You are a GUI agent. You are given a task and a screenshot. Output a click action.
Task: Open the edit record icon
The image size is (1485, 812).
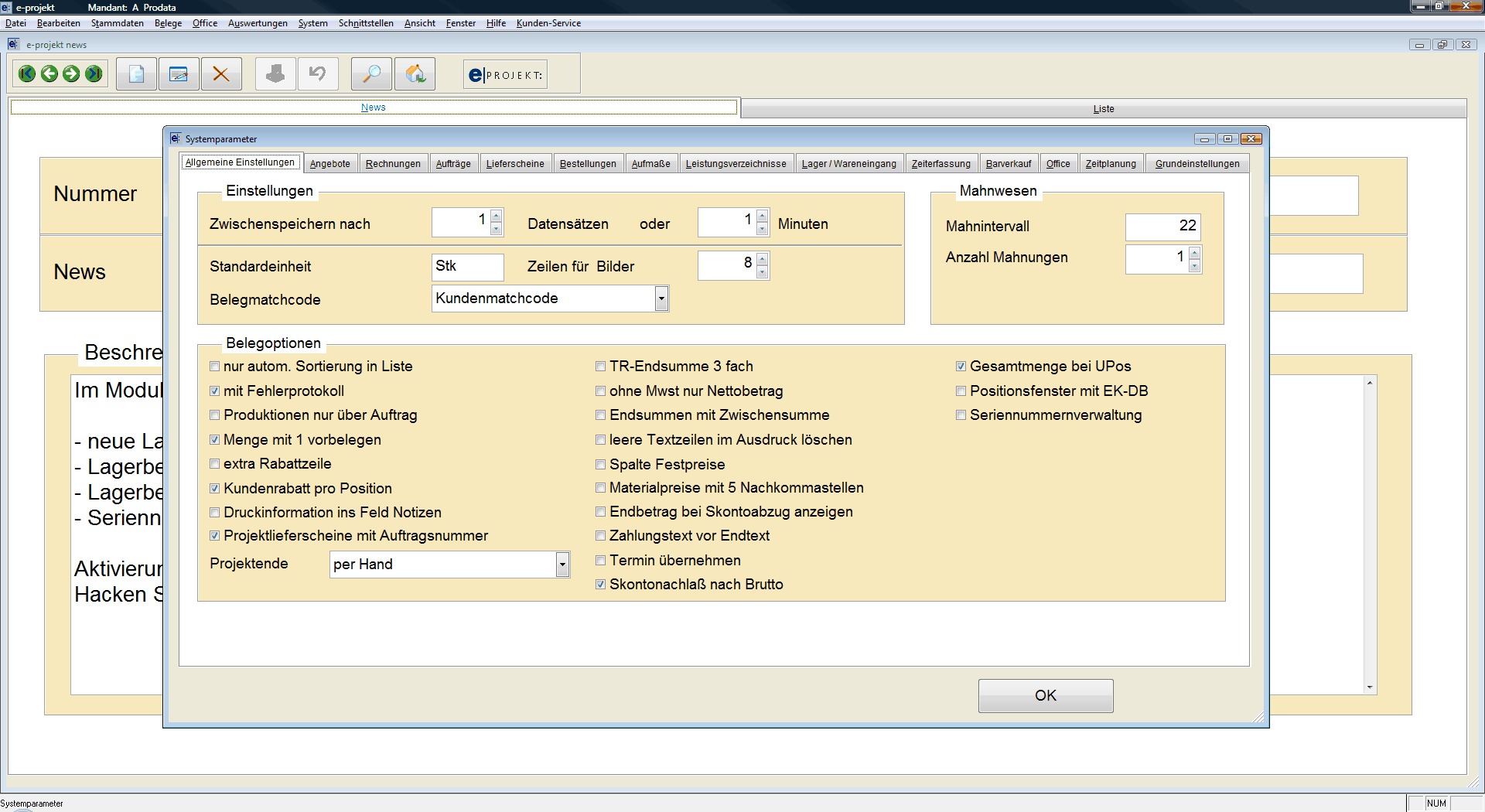[179, 74]
